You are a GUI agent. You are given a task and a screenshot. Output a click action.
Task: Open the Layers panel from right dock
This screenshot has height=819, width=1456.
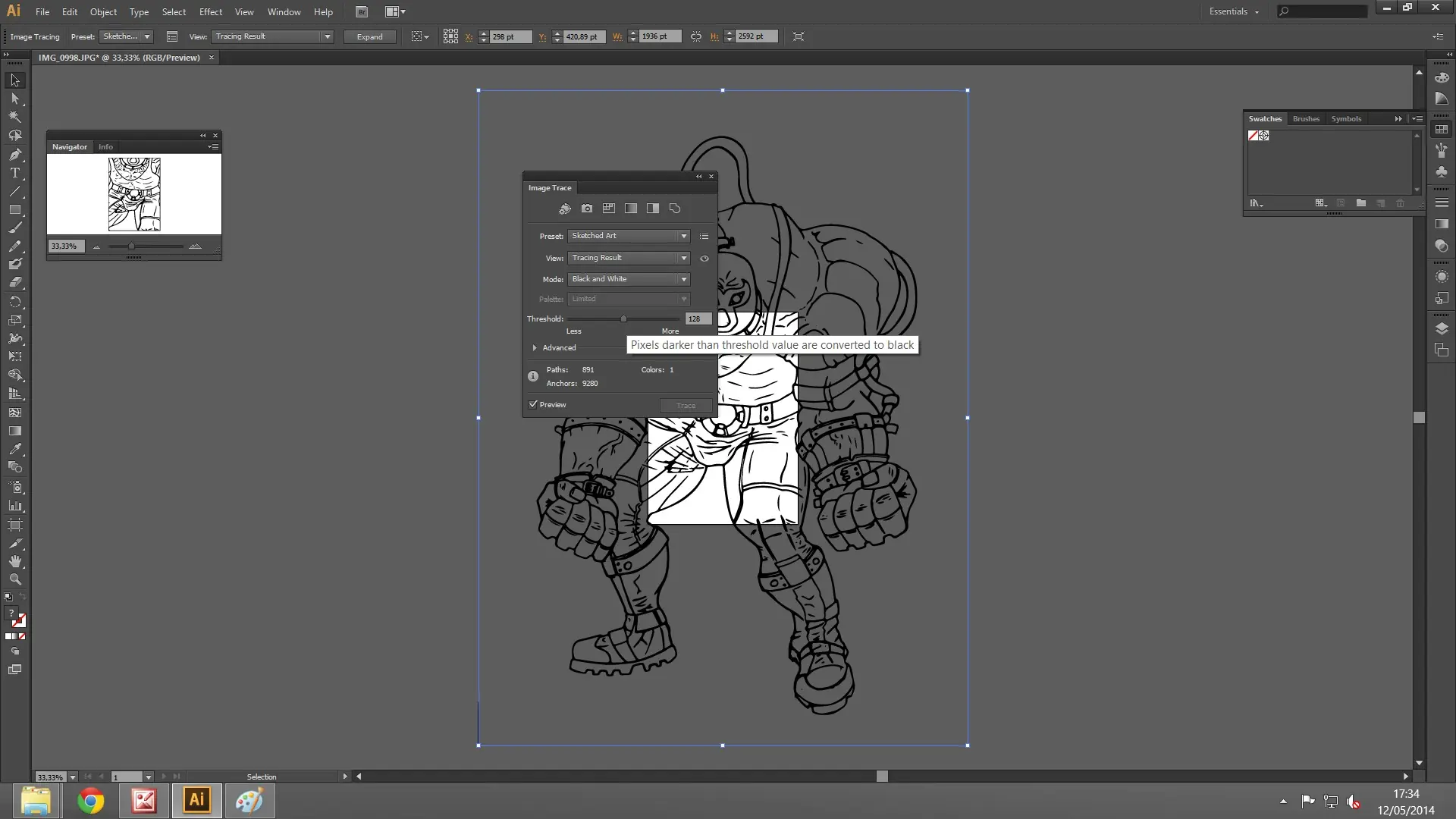(x=1442, y=328)
